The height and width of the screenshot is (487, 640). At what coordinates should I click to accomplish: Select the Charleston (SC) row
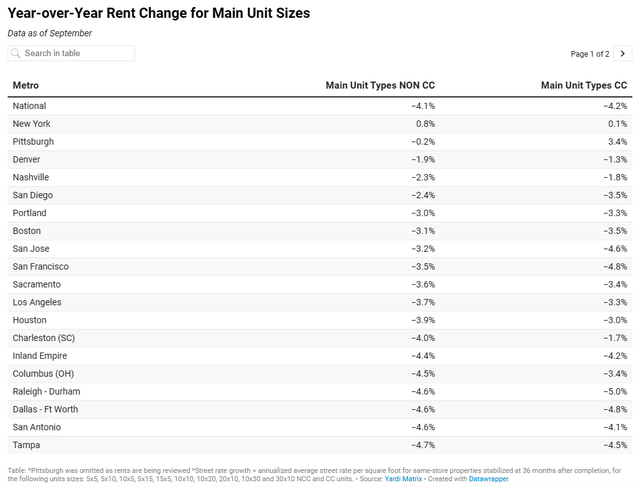click(320, 338)
